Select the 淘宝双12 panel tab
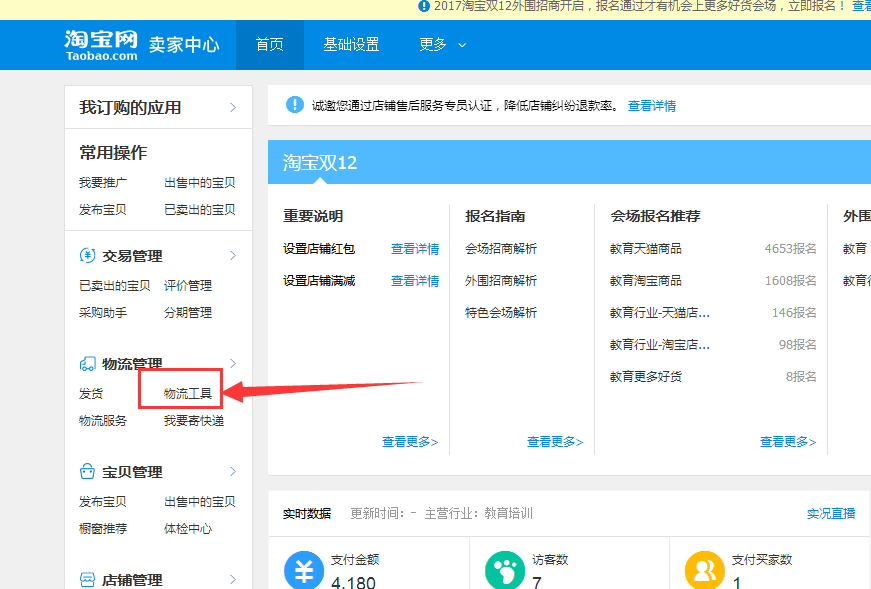Screen dimensions: 871x589 click(x=320, y=162)
